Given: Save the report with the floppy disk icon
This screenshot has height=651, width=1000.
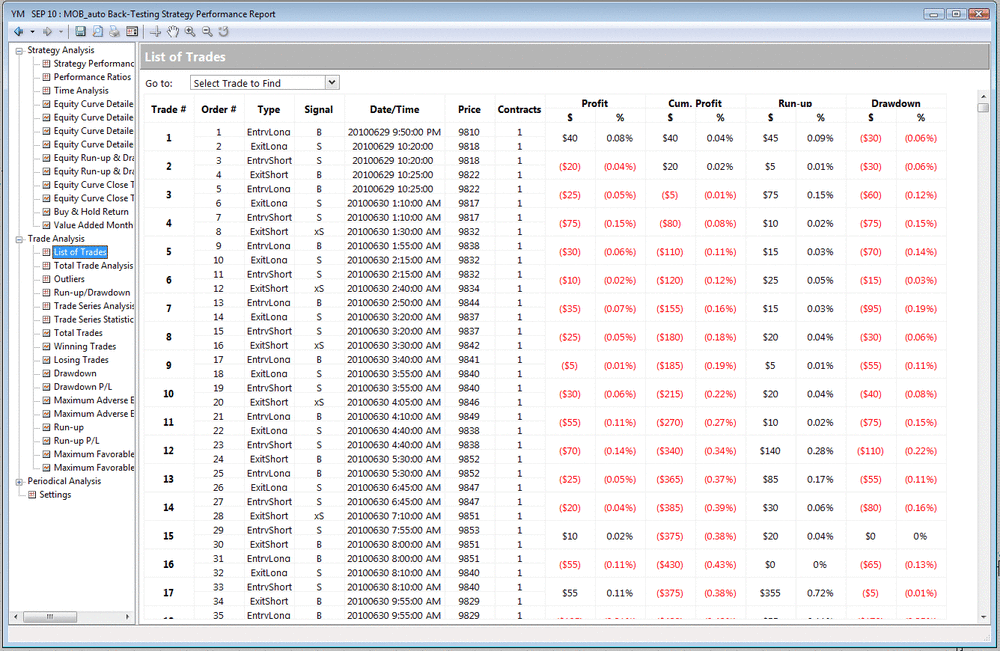Looking at the screenshot, I should [x=80, y=31].
